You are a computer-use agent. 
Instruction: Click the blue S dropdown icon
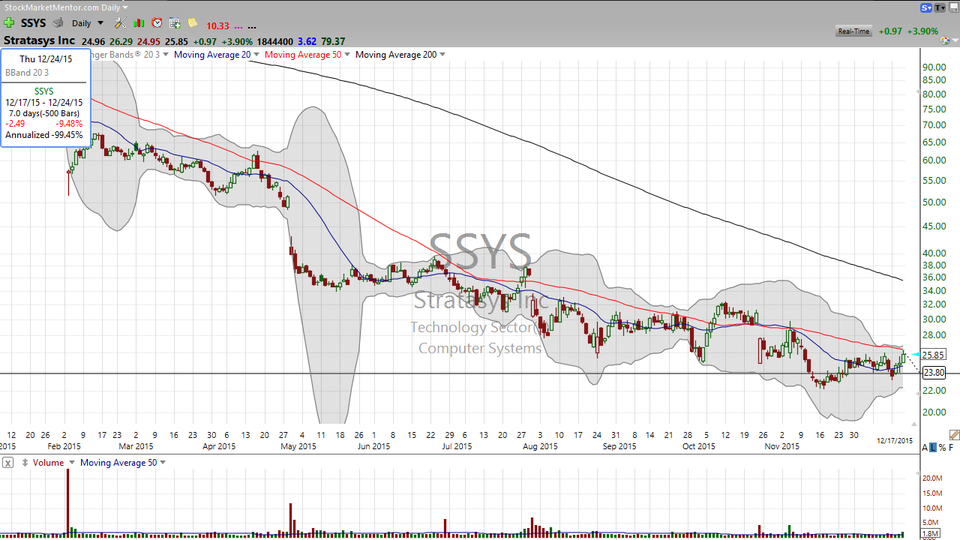926,8
